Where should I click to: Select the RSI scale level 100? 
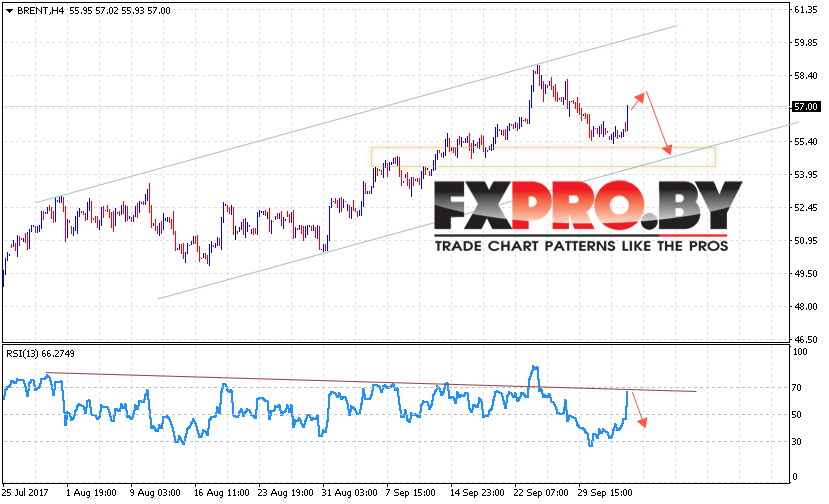(800, 352)
